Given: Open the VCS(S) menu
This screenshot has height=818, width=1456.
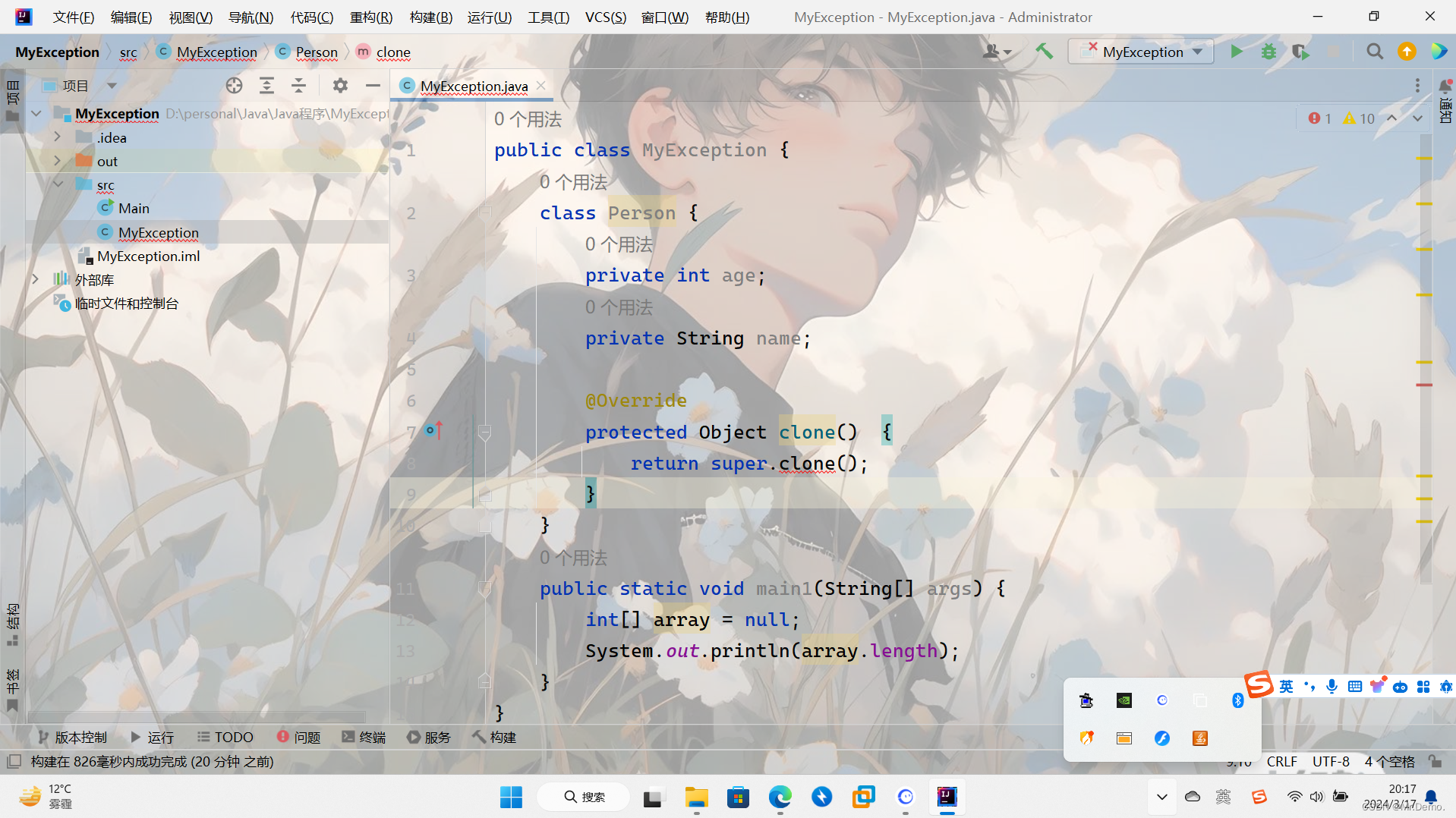Looking at the screenshot, I should click(x=605, y=17).
